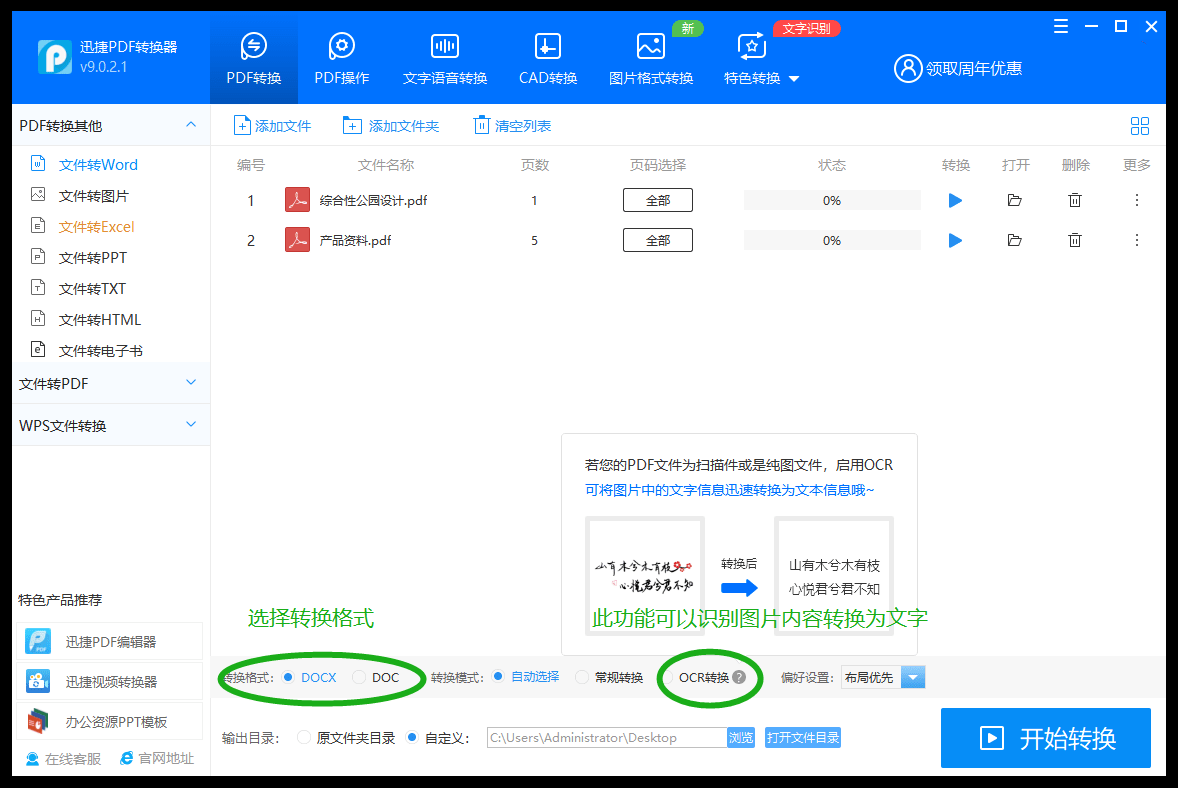The width and height of the screenshot is (1178, 788).
Task: Expand the 文件转PDF sidebar section
Action: click(110, 383)
